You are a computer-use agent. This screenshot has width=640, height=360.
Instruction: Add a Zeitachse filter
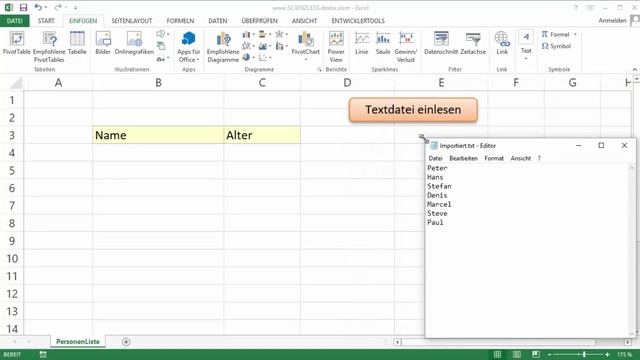point(473,43)
